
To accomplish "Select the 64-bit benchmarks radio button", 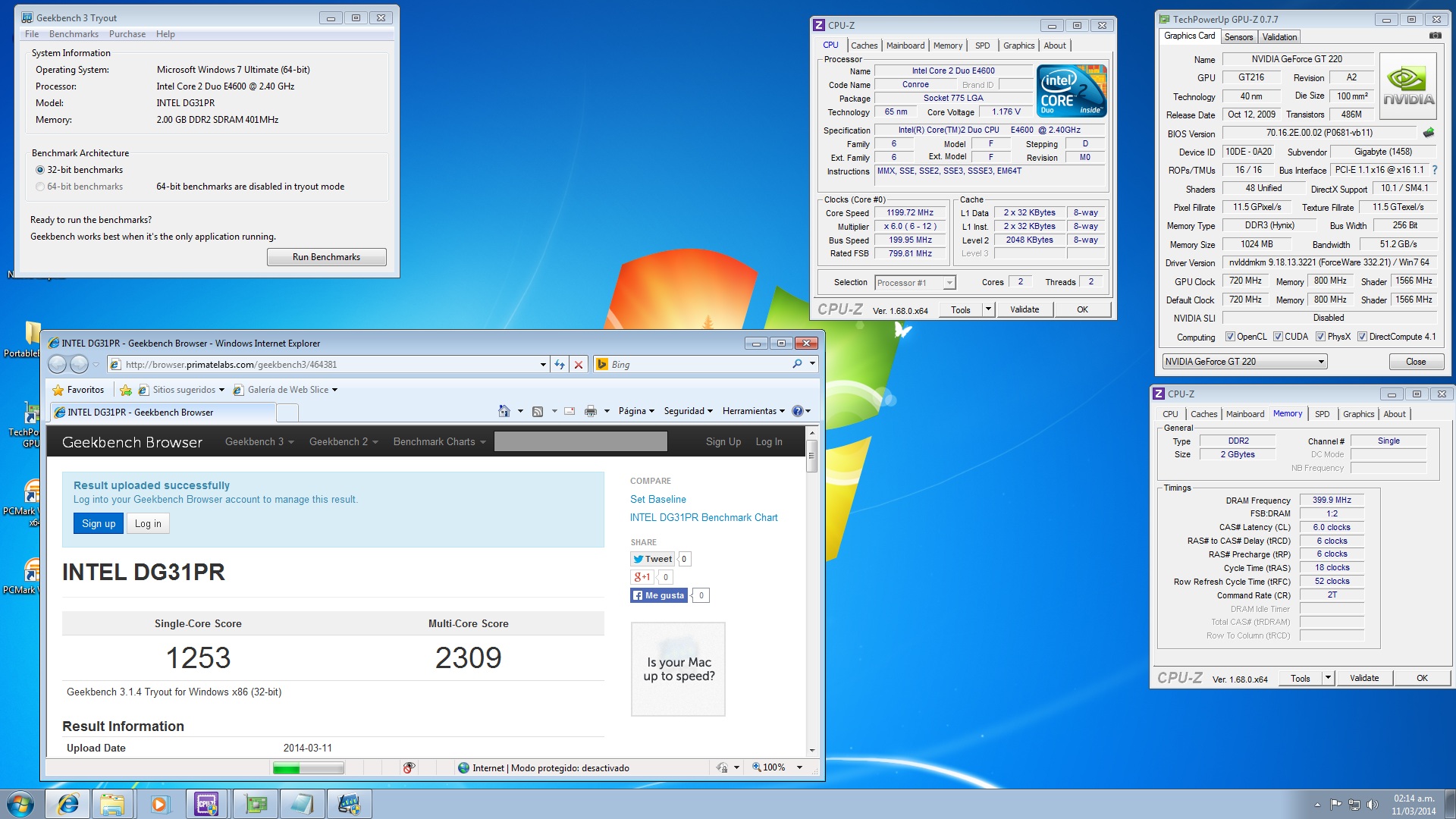I will [x=40, y=187].
